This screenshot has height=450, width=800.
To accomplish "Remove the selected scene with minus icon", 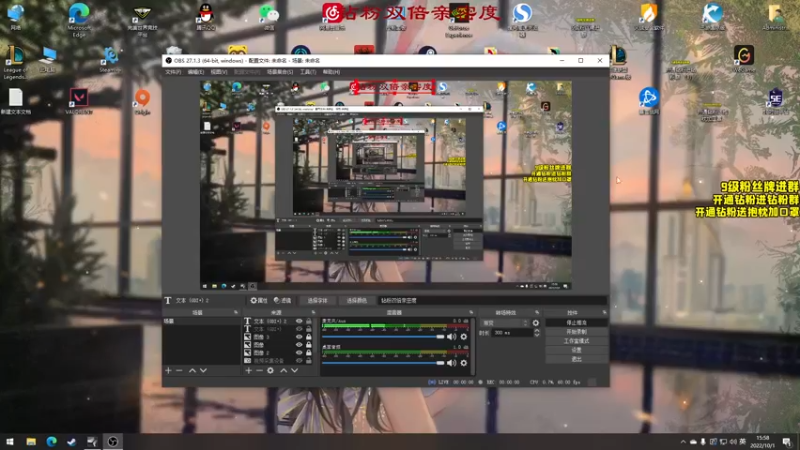I will point(179,370).
